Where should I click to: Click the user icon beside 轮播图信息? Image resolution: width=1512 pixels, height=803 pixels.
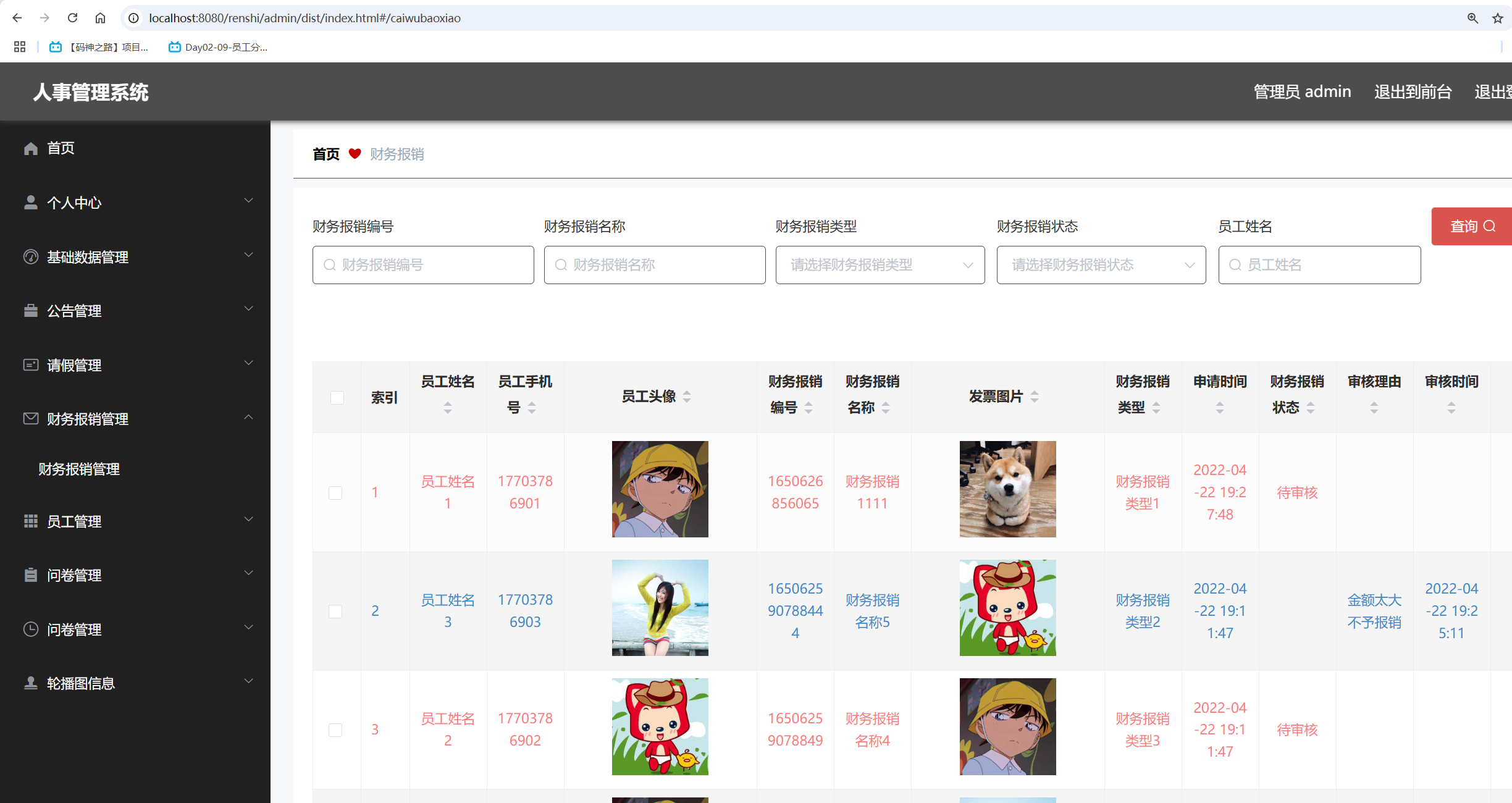31,683
